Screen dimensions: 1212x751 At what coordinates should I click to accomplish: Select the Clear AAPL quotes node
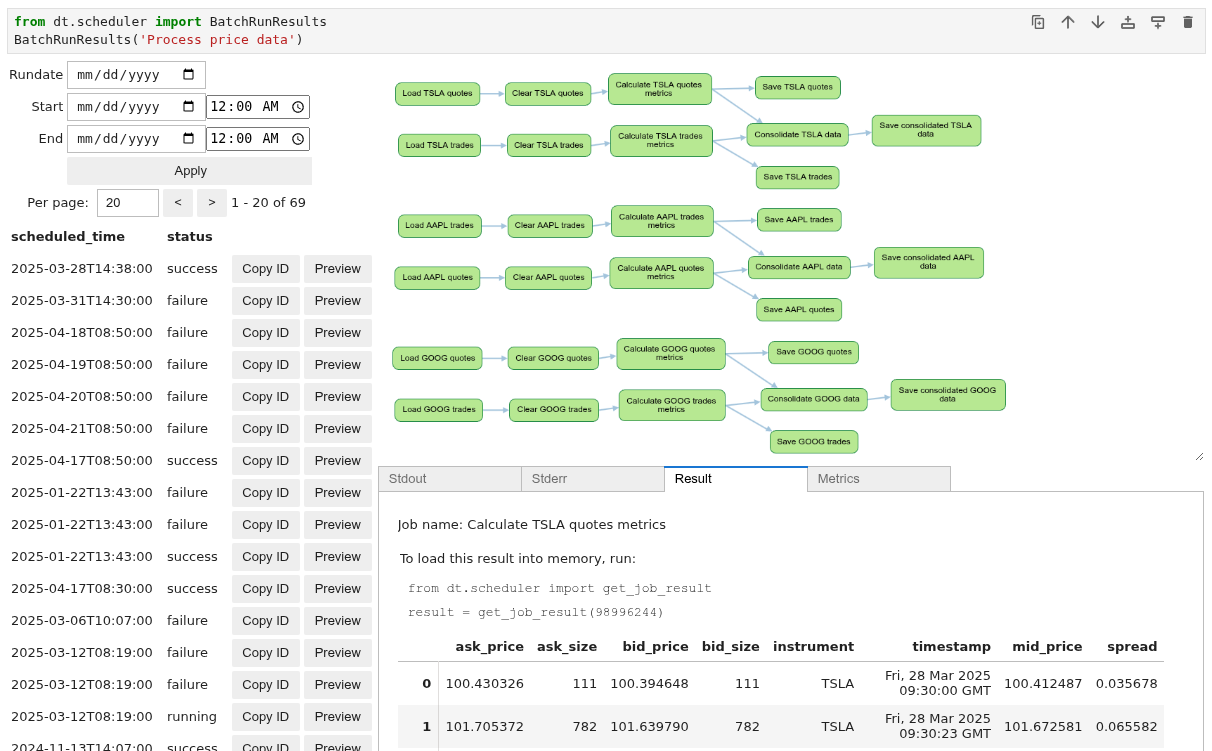click(548, 278)
